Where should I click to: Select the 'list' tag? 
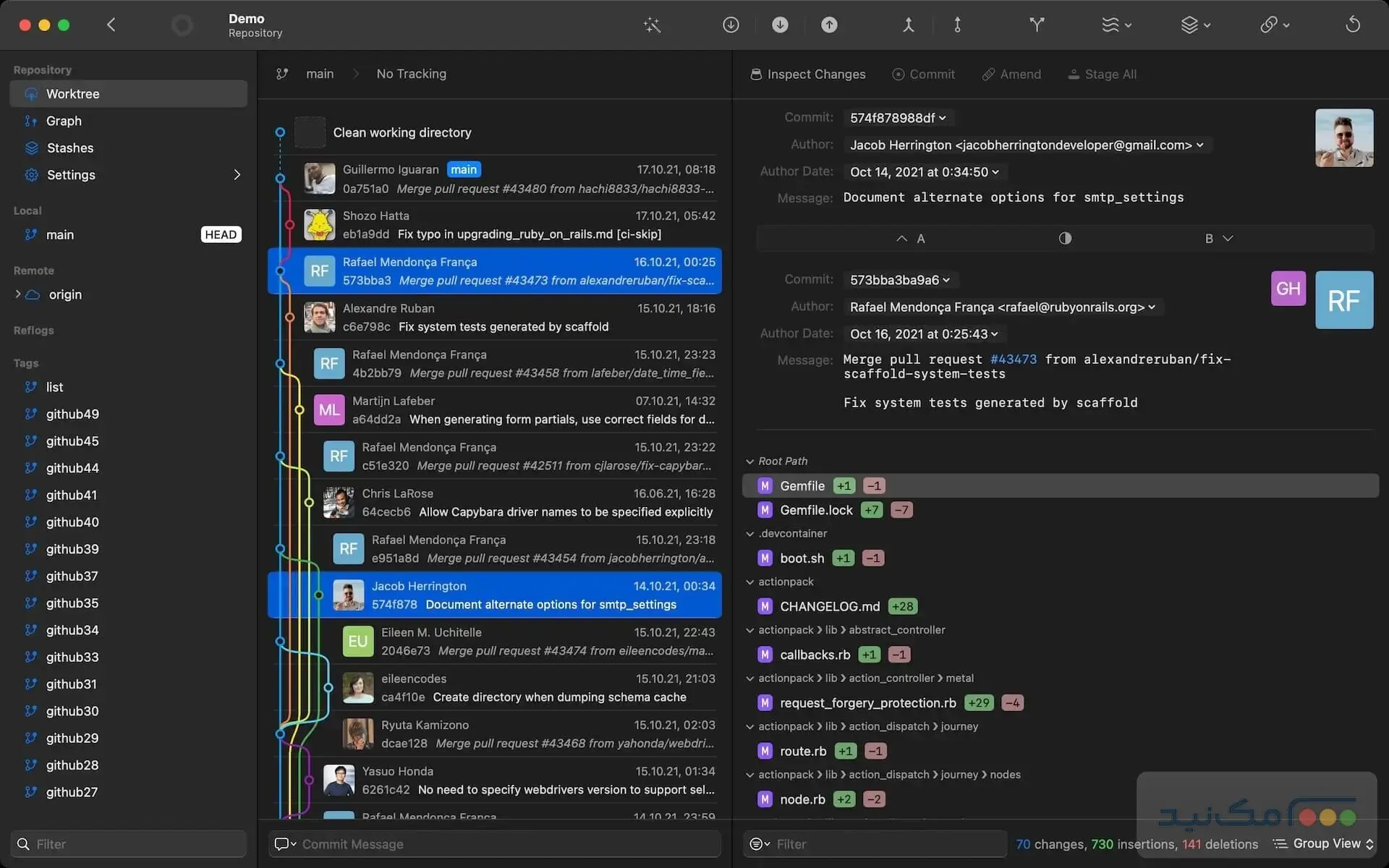128,387
